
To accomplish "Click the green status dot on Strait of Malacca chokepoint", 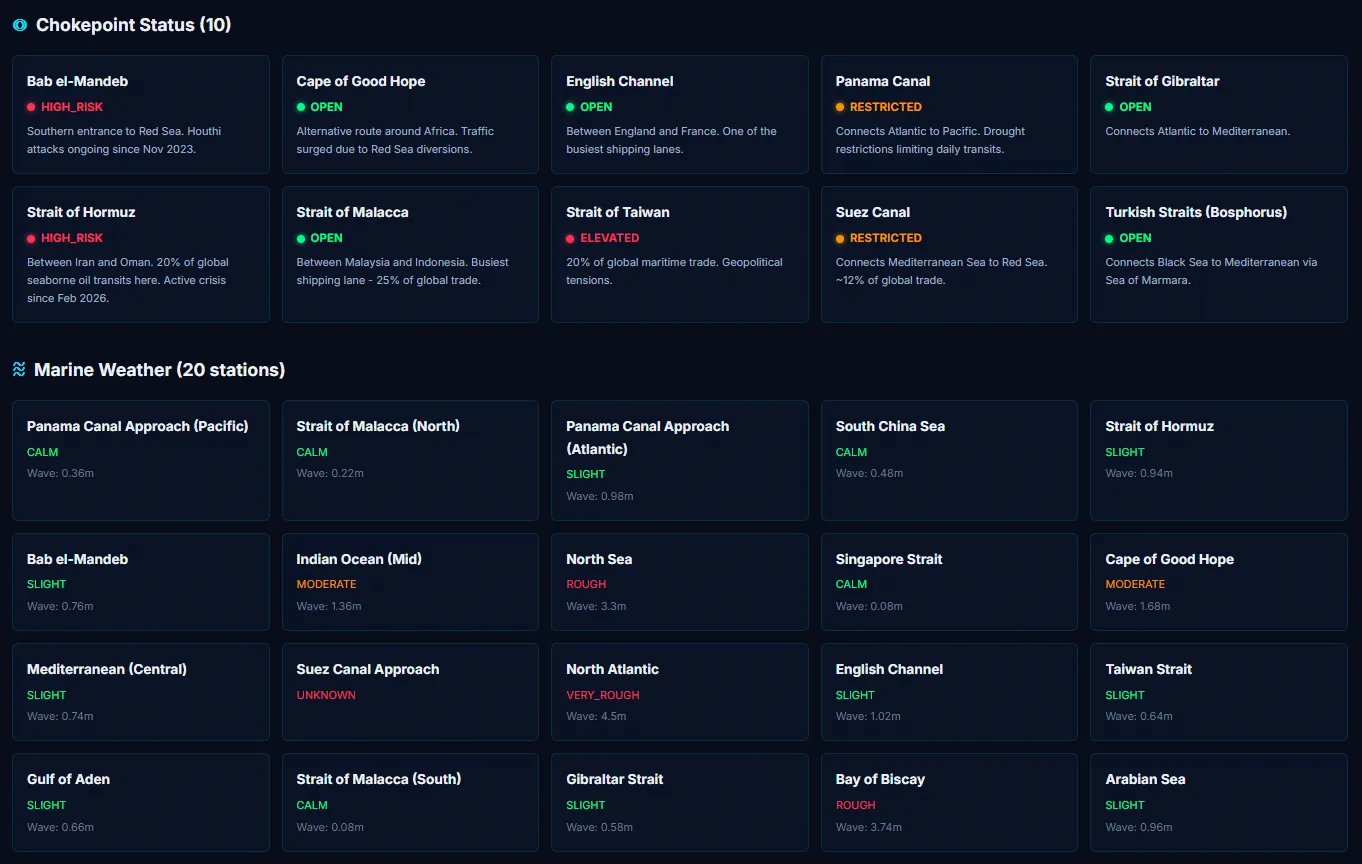I will coord(301,239).
